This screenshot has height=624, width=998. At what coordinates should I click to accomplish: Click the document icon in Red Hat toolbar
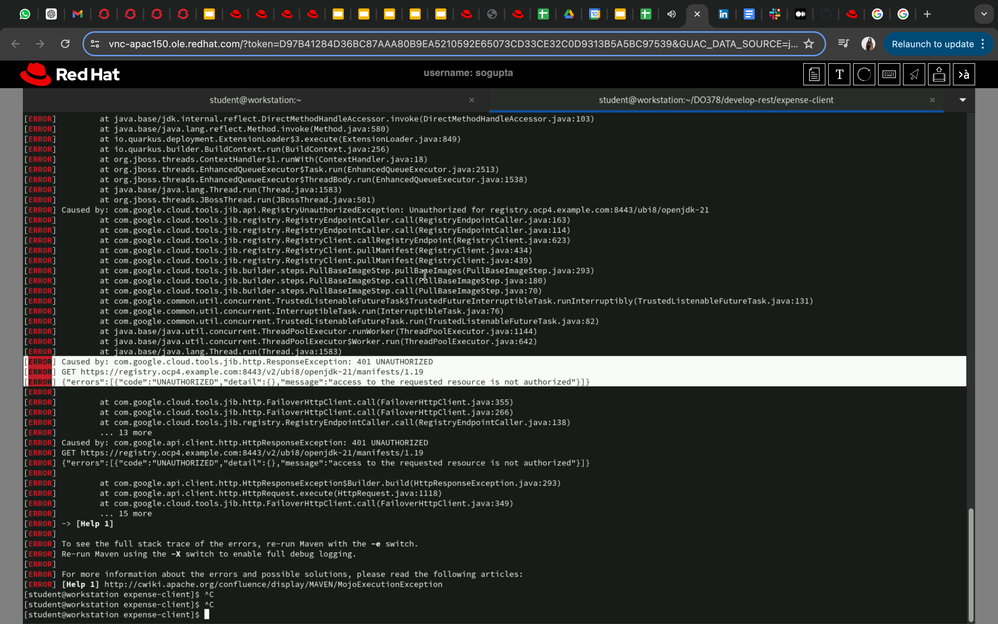coord(815,75)
